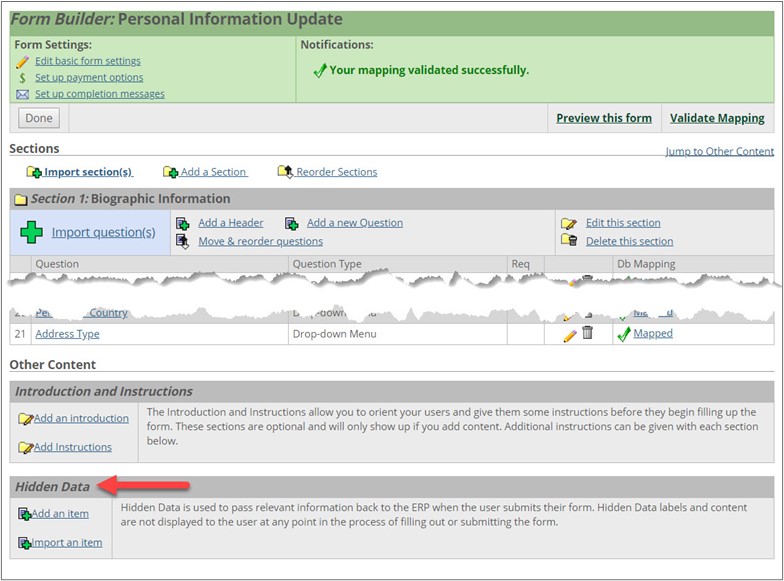
Task: Click the envelope icon for completion messages
Action: [22, 94]
